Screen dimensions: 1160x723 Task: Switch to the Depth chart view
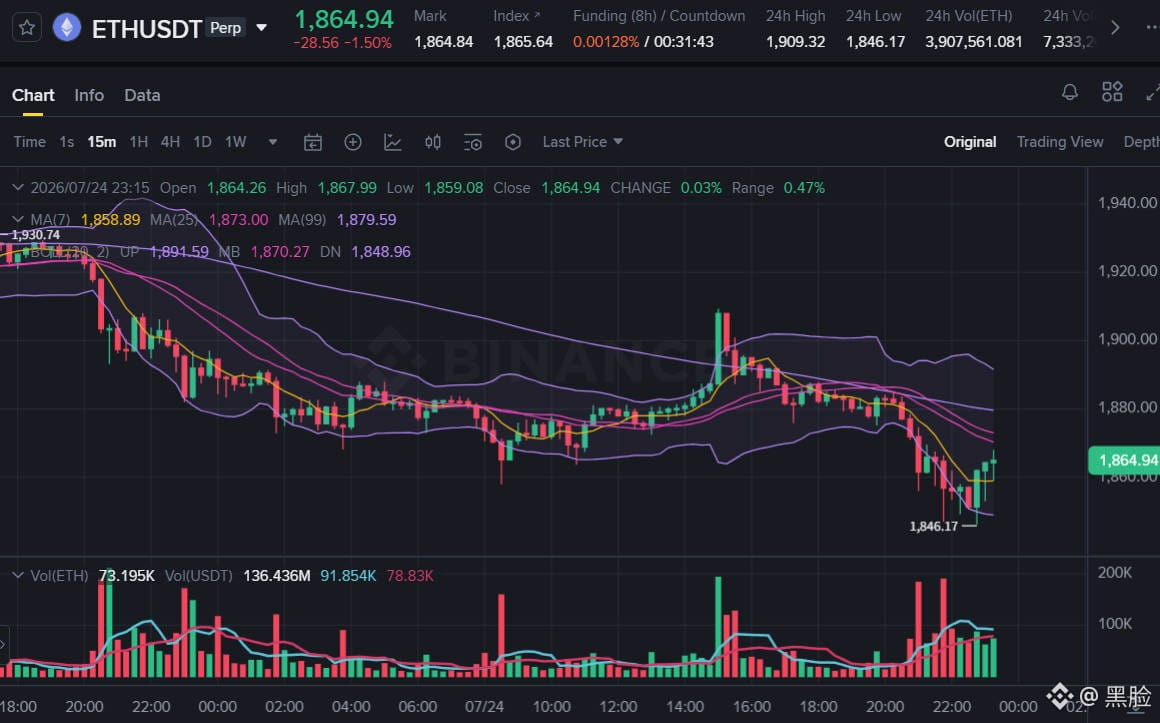coord(1142,141)
